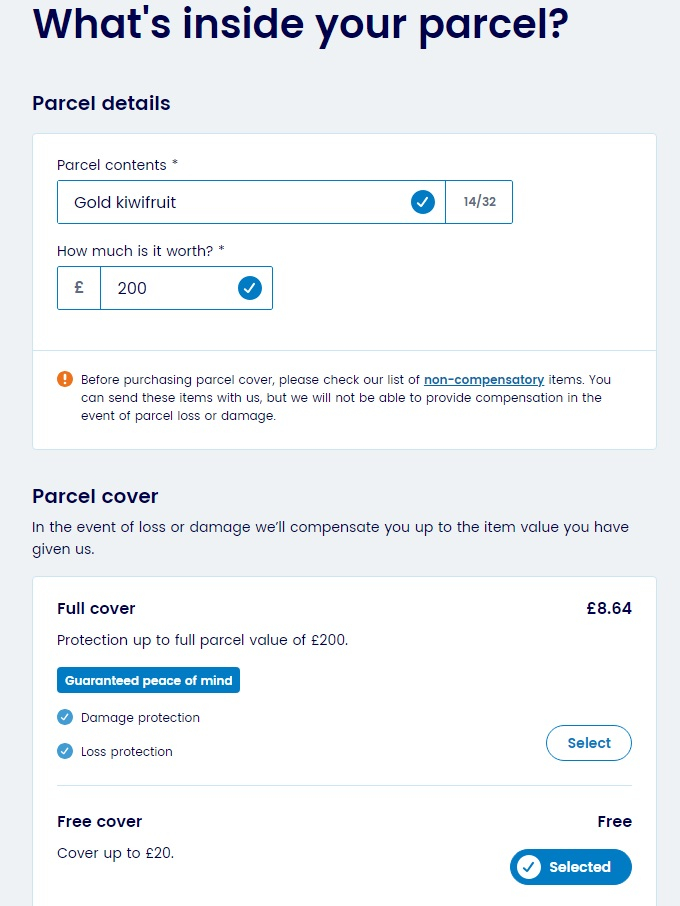The width and height of the screenshot is (680, 906).
Task: Focus the Parcel contents text field
Action: (x=251, y=202)
